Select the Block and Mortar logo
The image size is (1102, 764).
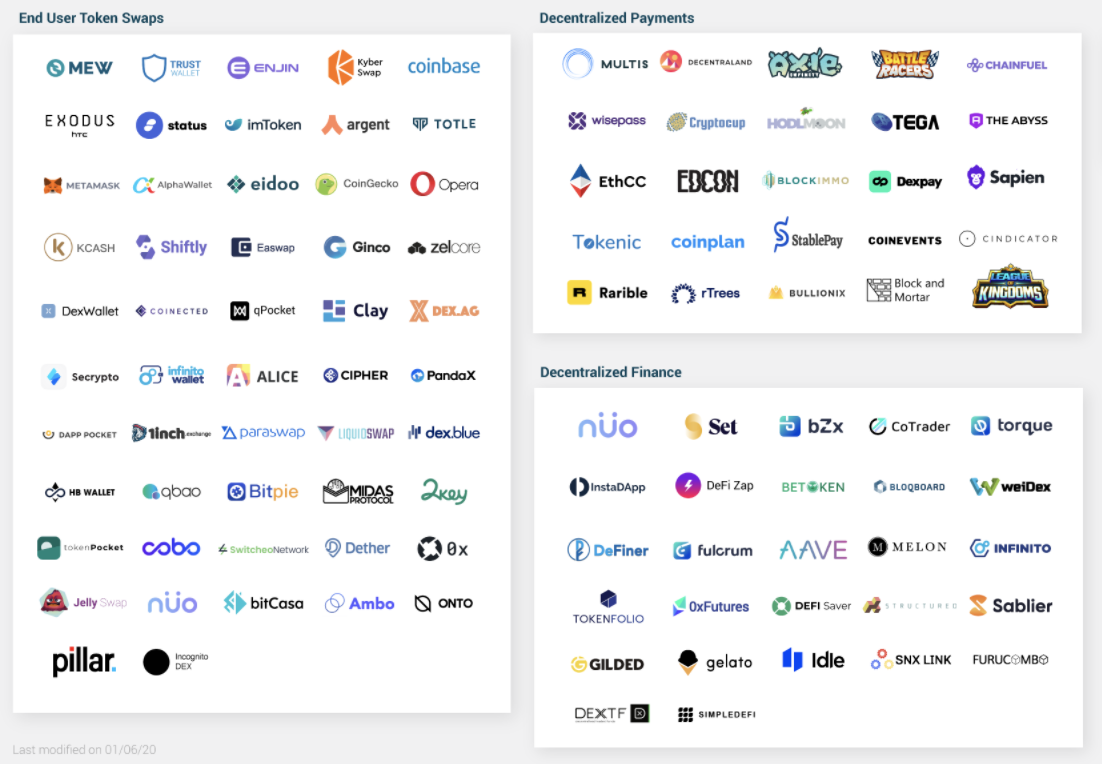pos(906,290)
